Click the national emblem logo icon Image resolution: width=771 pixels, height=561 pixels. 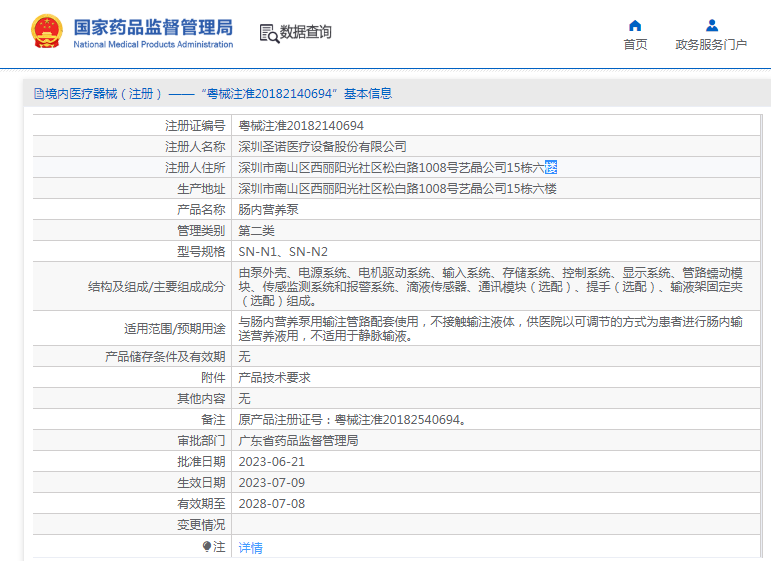(47, 31)
